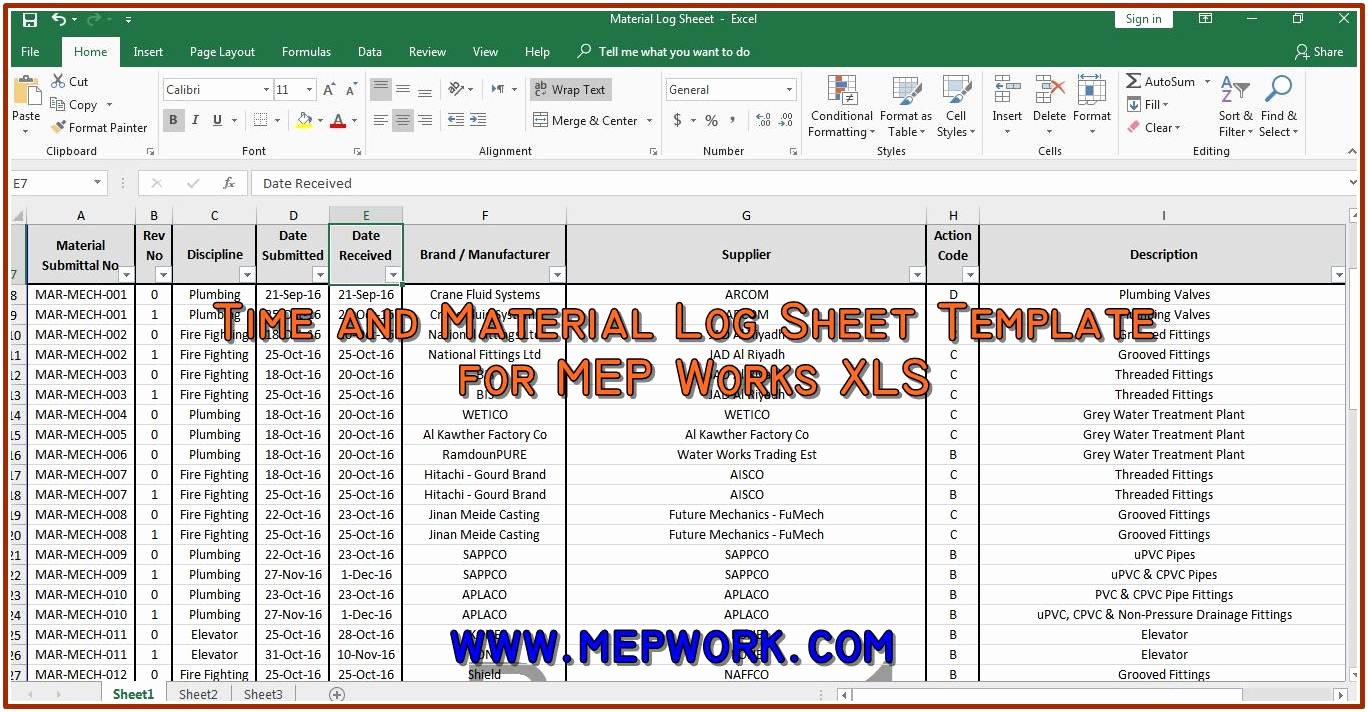Click Decrease Decimal icon

coord(787,120)
